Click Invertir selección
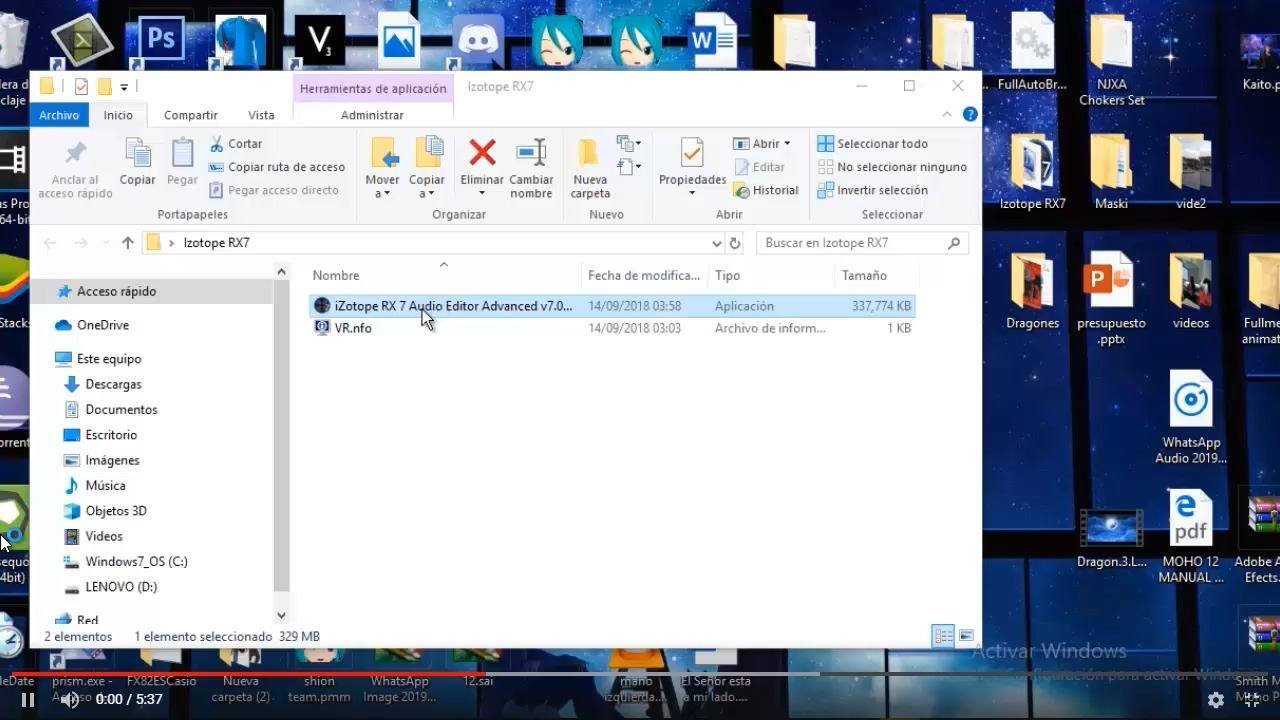Image resolution: width=1280 pixels, height=720 pixels. click(x=873, y=190)
